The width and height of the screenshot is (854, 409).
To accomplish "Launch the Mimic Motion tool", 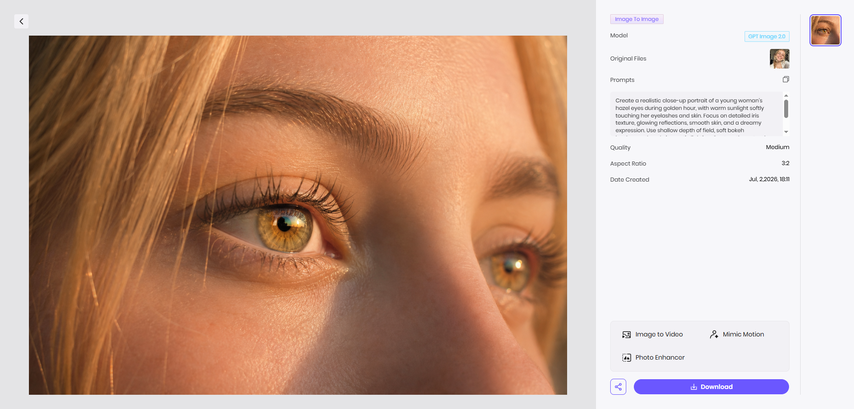I will pyautogui.click(x=736, y=334).
